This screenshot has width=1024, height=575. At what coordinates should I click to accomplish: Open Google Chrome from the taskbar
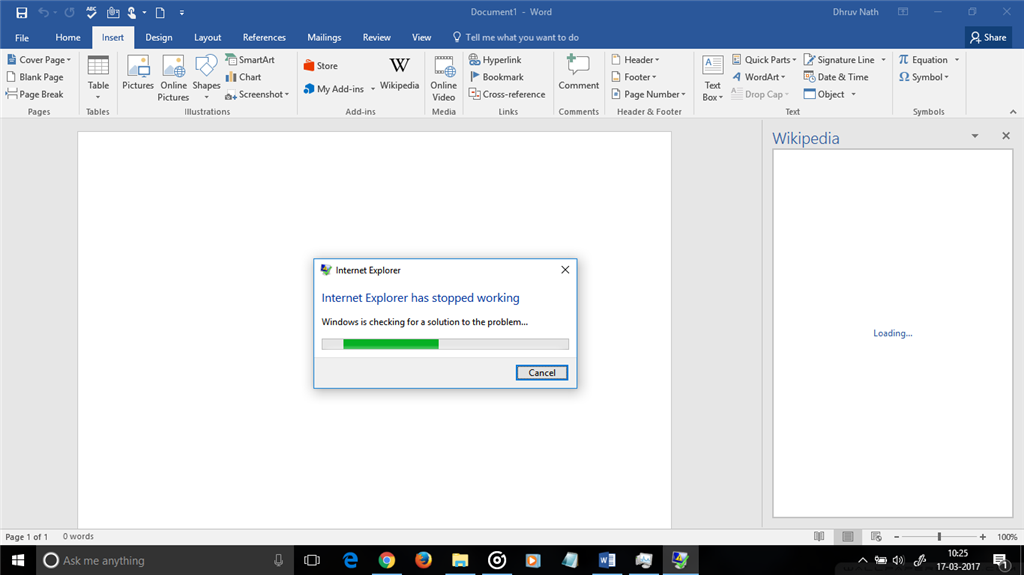tap(387, 560)
